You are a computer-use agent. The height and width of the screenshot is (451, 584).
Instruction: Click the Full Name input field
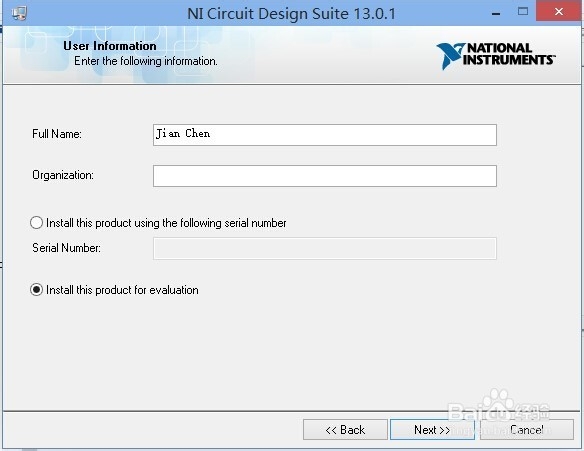[324, 135]
